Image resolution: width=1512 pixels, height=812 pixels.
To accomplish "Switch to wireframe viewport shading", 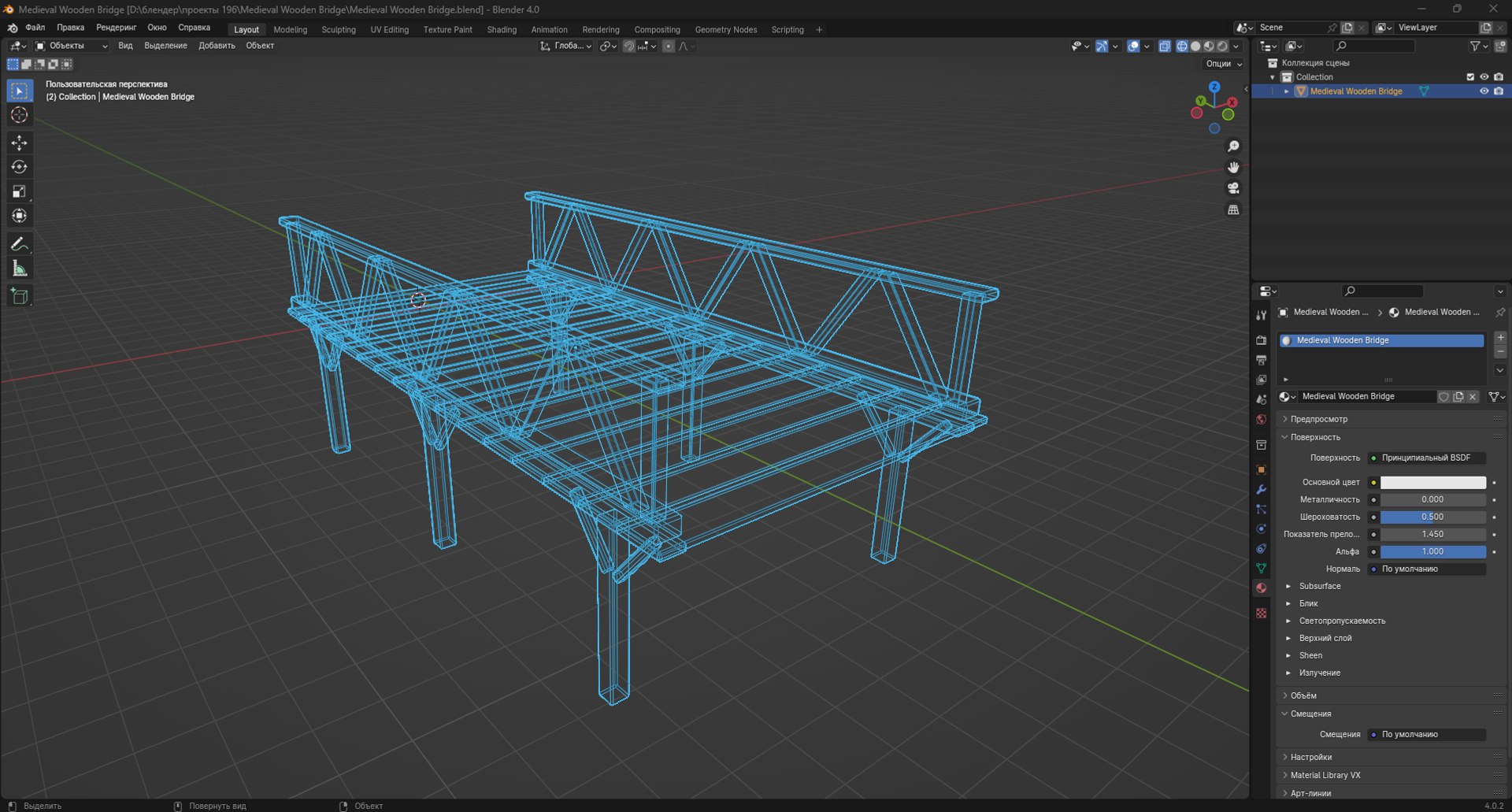I will pos(1182,46).
